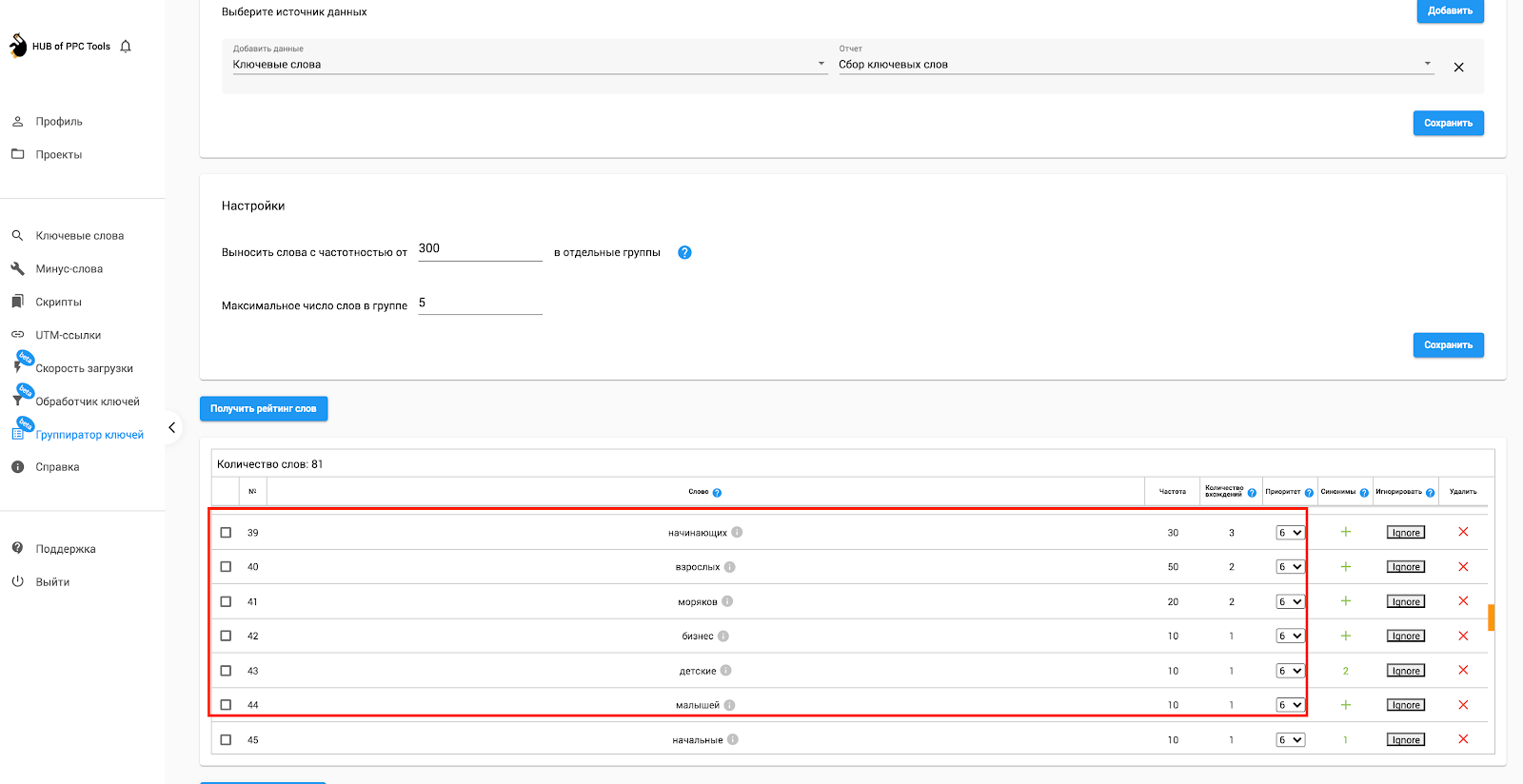Add synonym for word малышей

click(x=1346, y=705)
